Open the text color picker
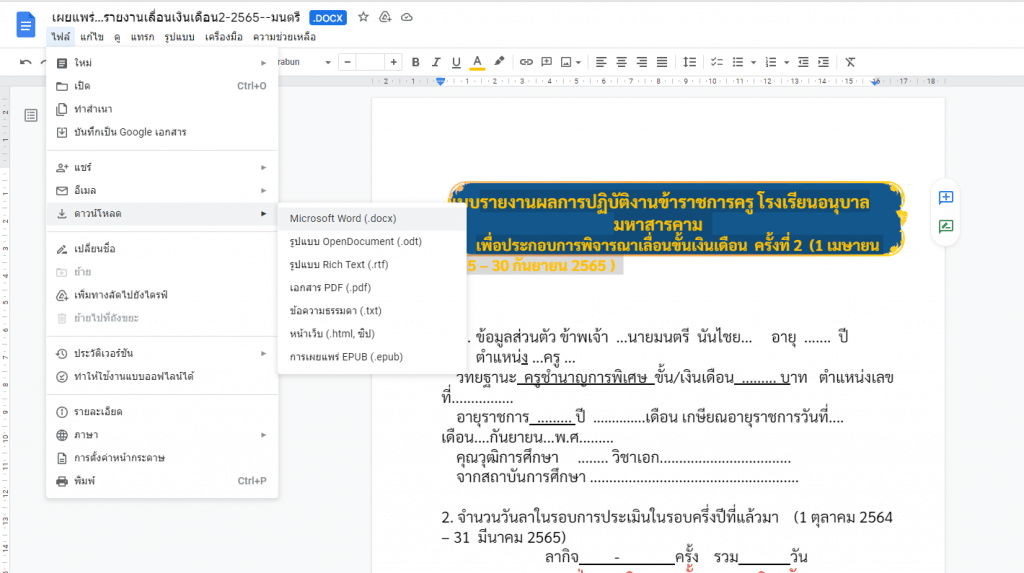 tap(477, 62)
